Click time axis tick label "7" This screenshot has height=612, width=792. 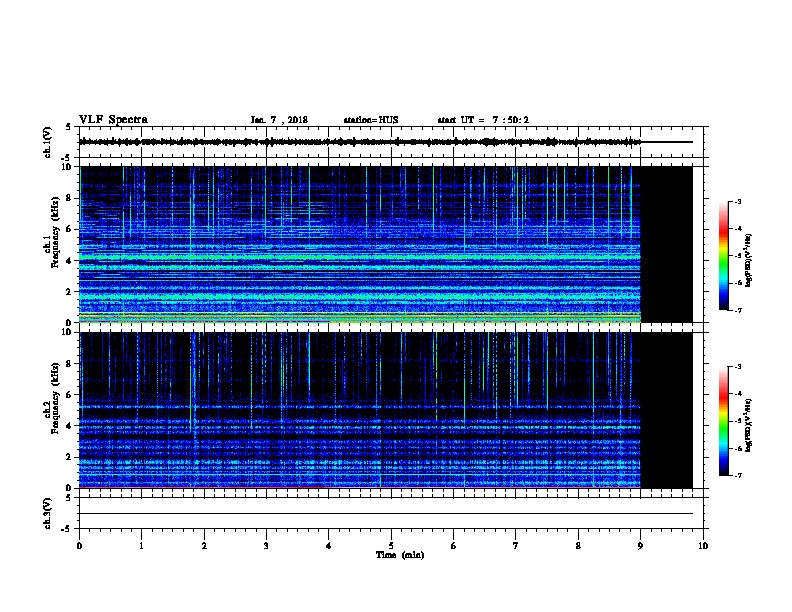516,546
